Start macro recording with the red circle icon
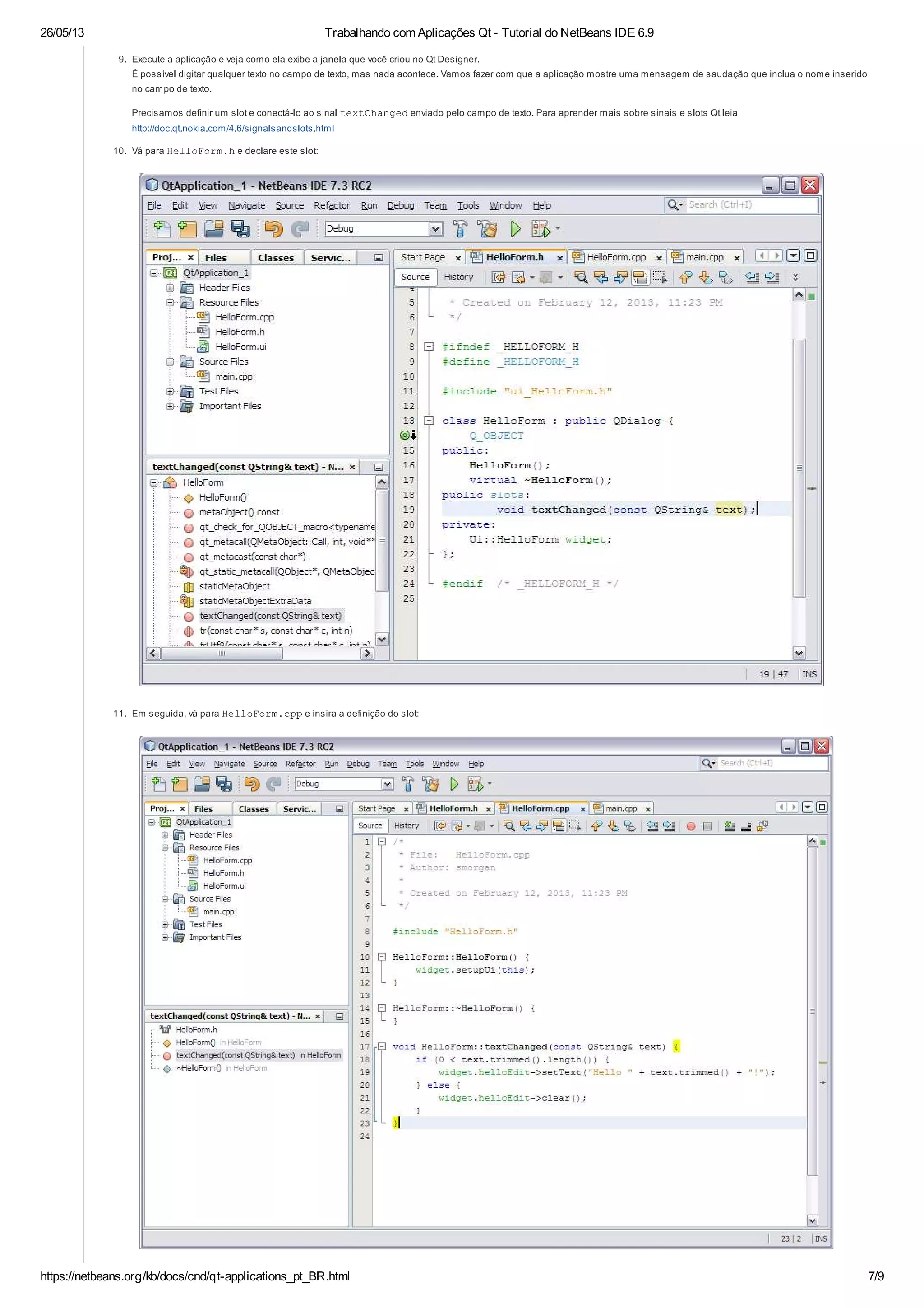Viewport: 924px width, 1308px height. pyautogui.click(x=691, y=826)
